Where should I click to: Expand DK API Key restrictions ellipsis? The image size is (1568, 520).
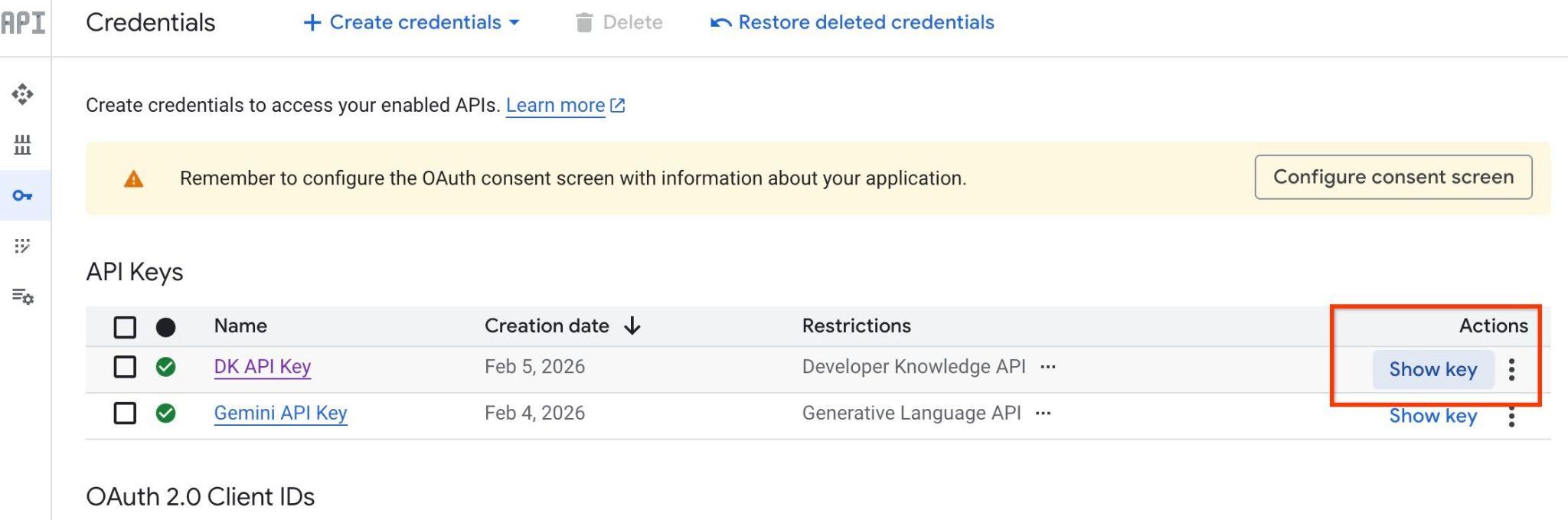tap(1048, 367)
